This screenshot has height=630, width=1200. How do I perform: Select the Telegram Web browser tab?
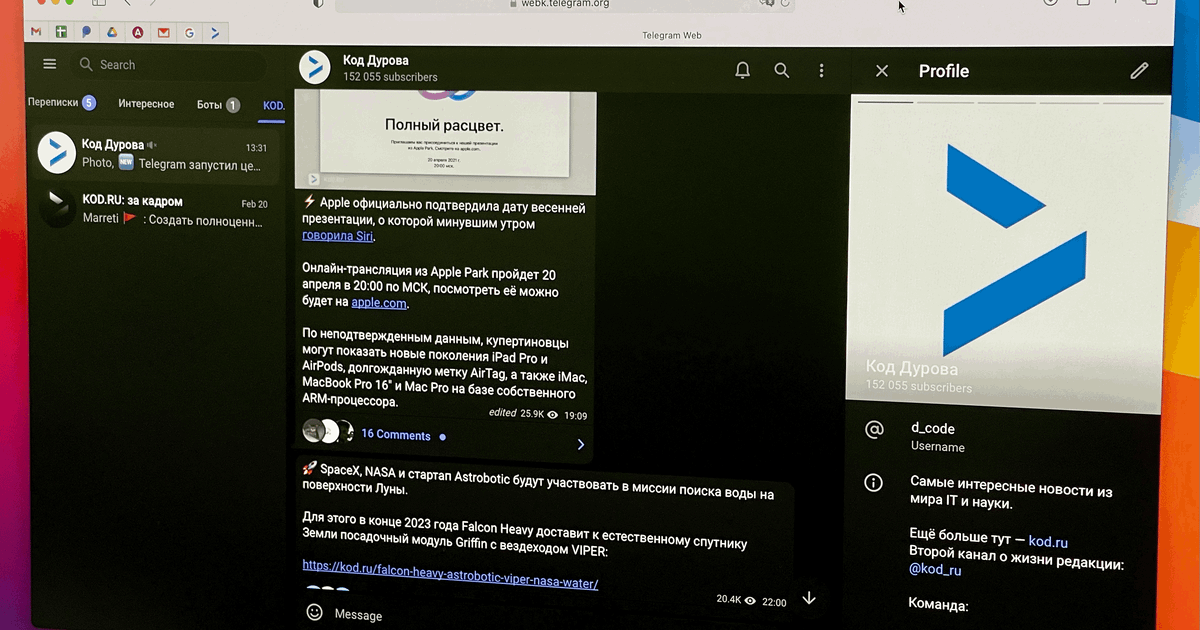(671, 35)
